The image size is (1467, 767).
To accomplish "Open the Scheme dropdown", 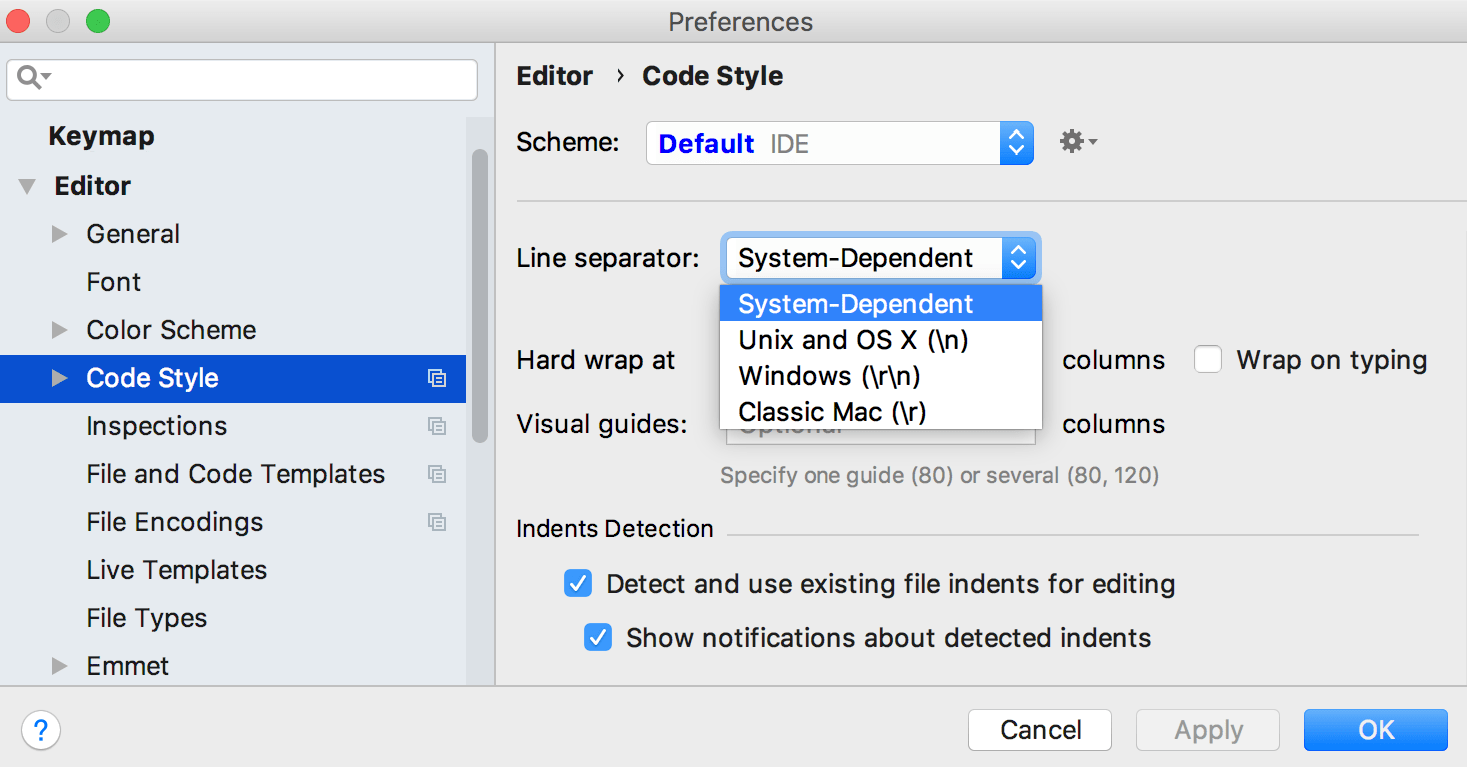I will [x=1015, y=142].
